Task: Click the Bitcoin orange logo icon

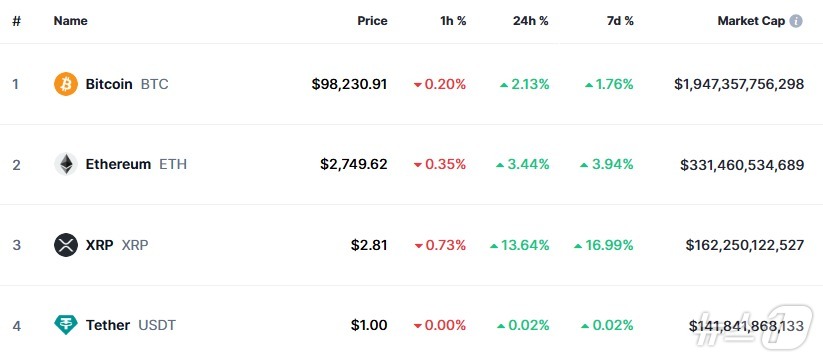Action: pos(66,84)
